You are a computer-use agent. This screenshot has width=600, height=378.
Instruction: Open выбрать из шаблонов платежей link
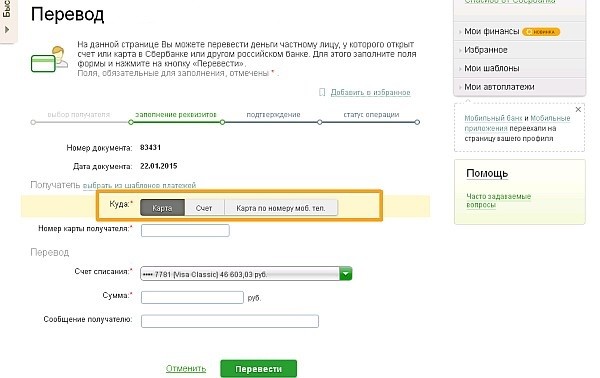[139, 186]
